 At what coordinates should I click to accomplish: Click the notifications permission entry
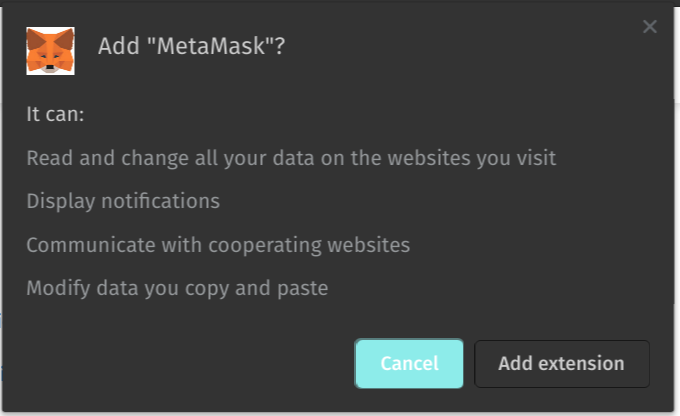[x=123, y=201]
